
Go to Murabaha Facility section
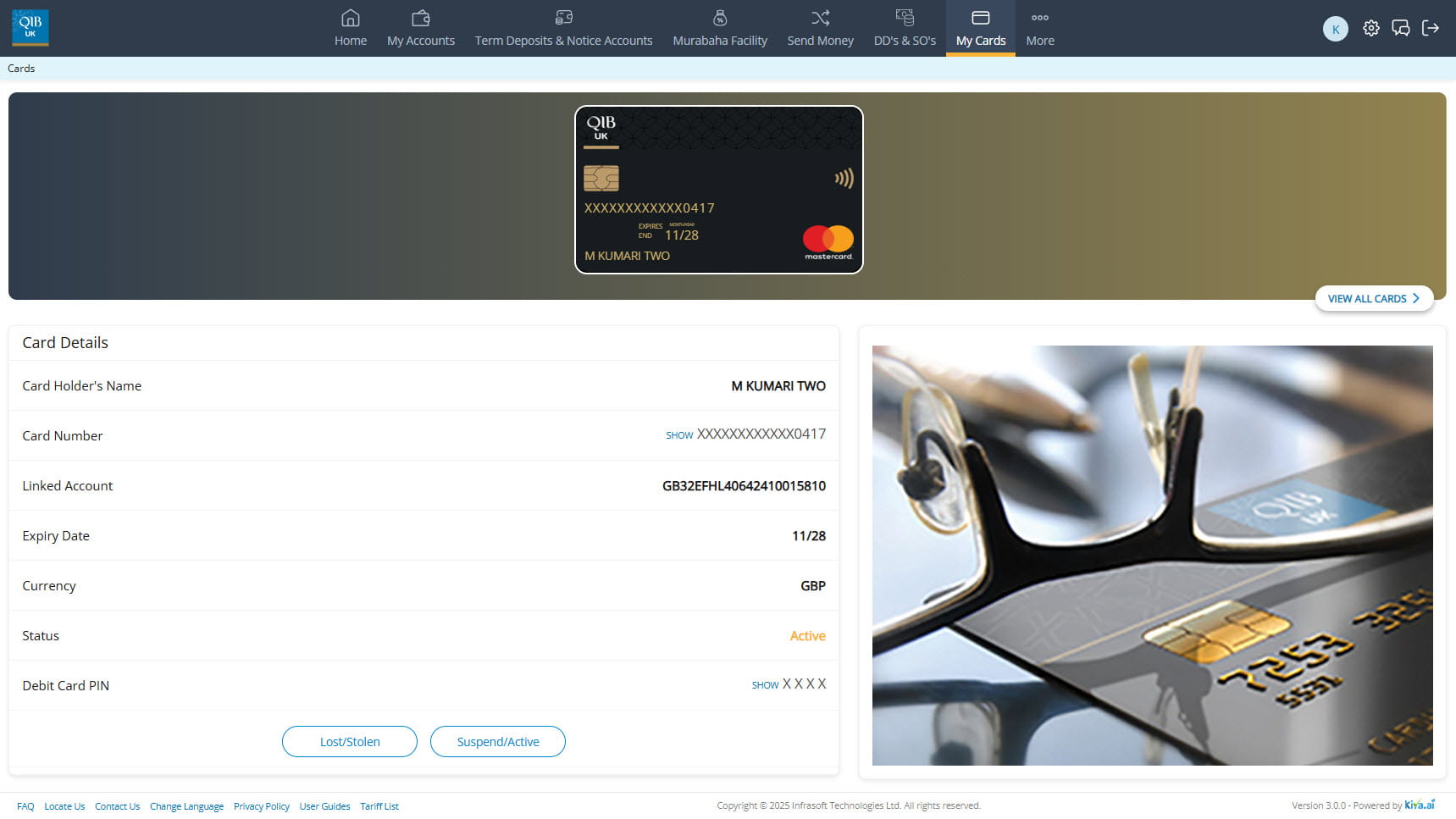click(720, 29)
